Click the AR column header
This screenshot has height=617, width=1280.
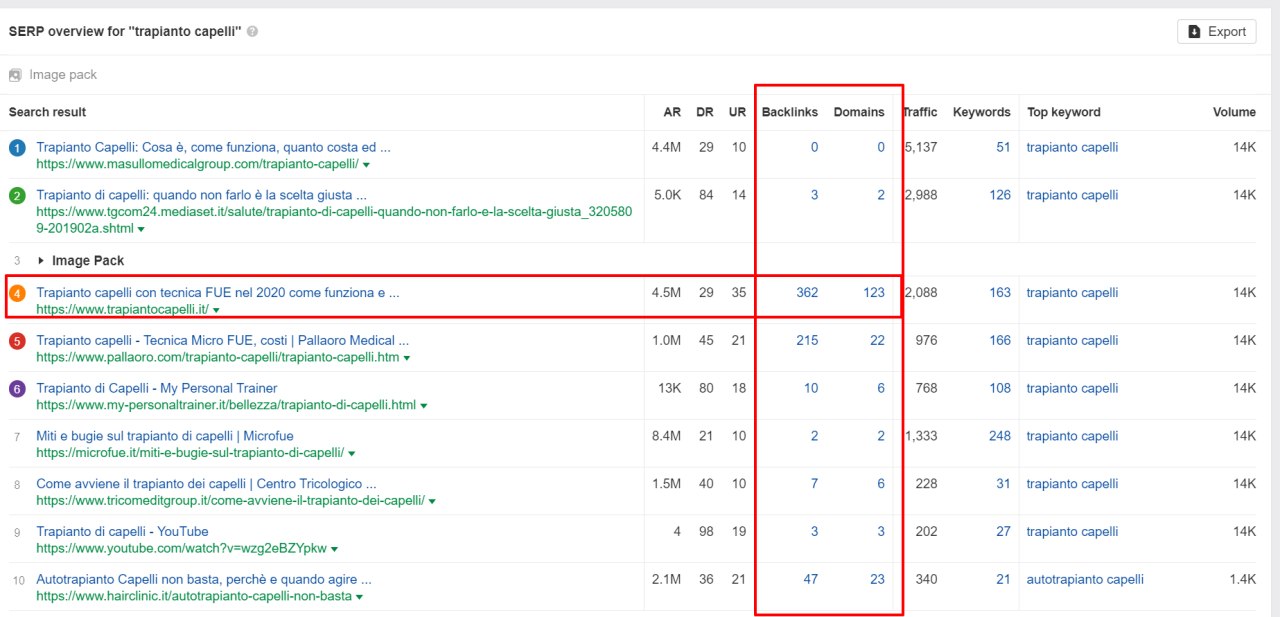point(672,112)
